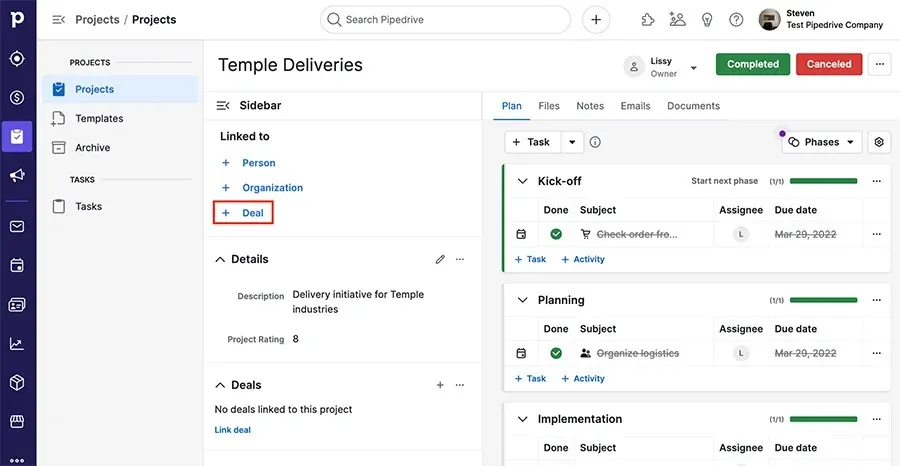
Task: Collapse the Kick-off phase chevron
Action: click(x=522, y=181)
